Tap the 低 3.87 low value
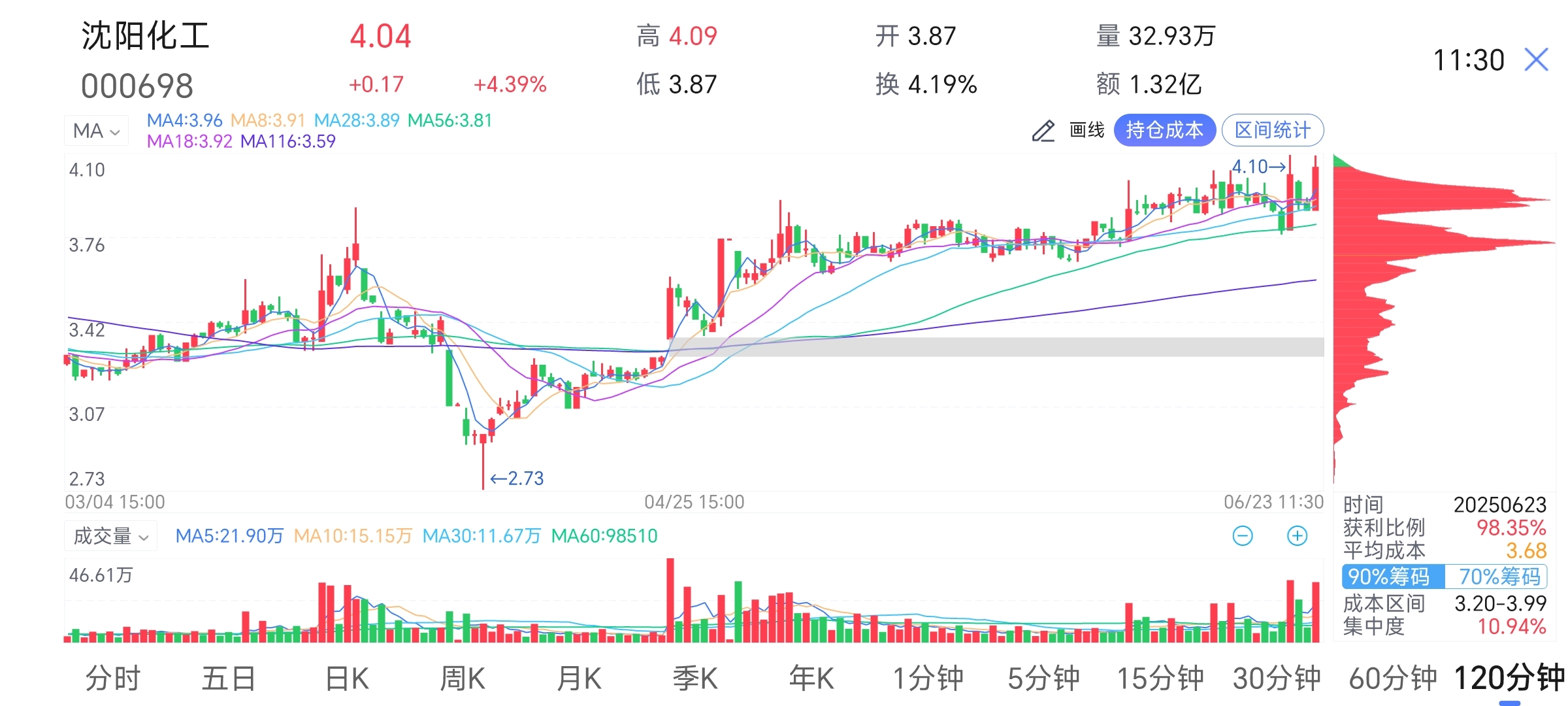The height and width of the screenshot is (706, 1568). [x=677, y=84]
